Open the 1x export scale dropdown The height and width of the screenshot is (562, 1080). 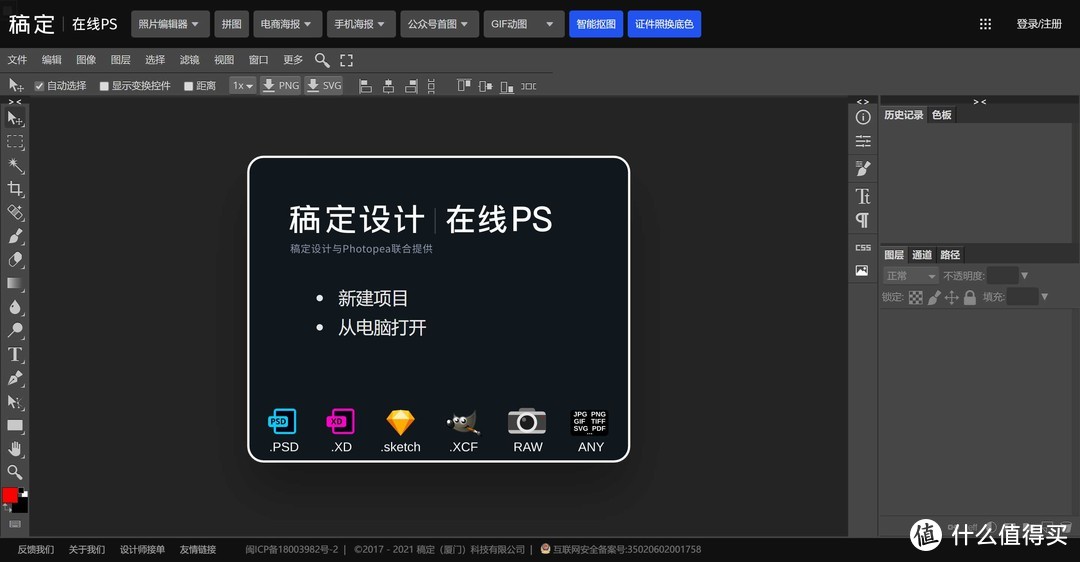(x=242, y=85)
